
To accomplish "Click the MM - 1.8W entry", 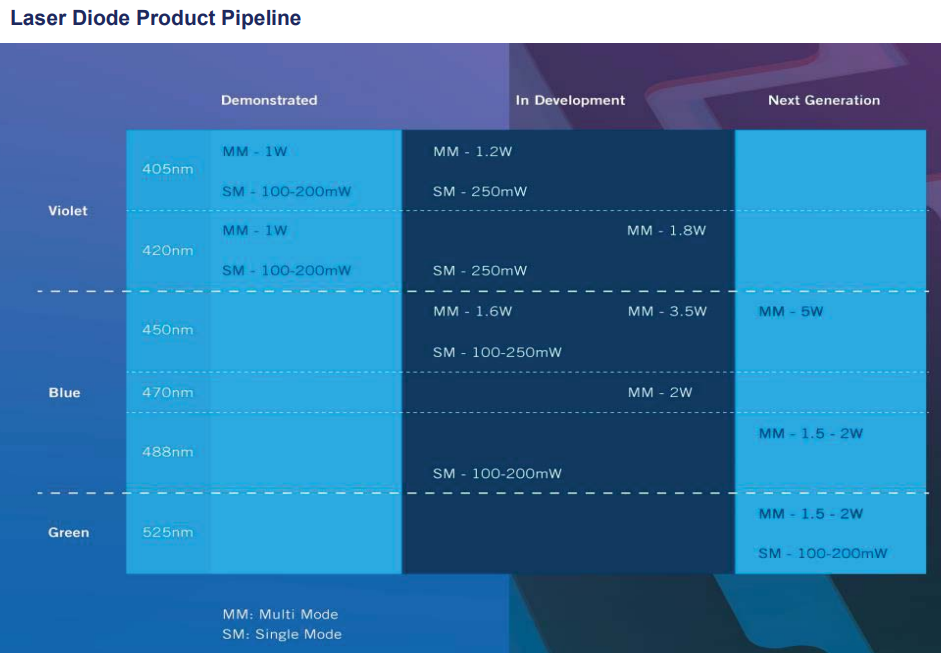I will coord(666,231).
